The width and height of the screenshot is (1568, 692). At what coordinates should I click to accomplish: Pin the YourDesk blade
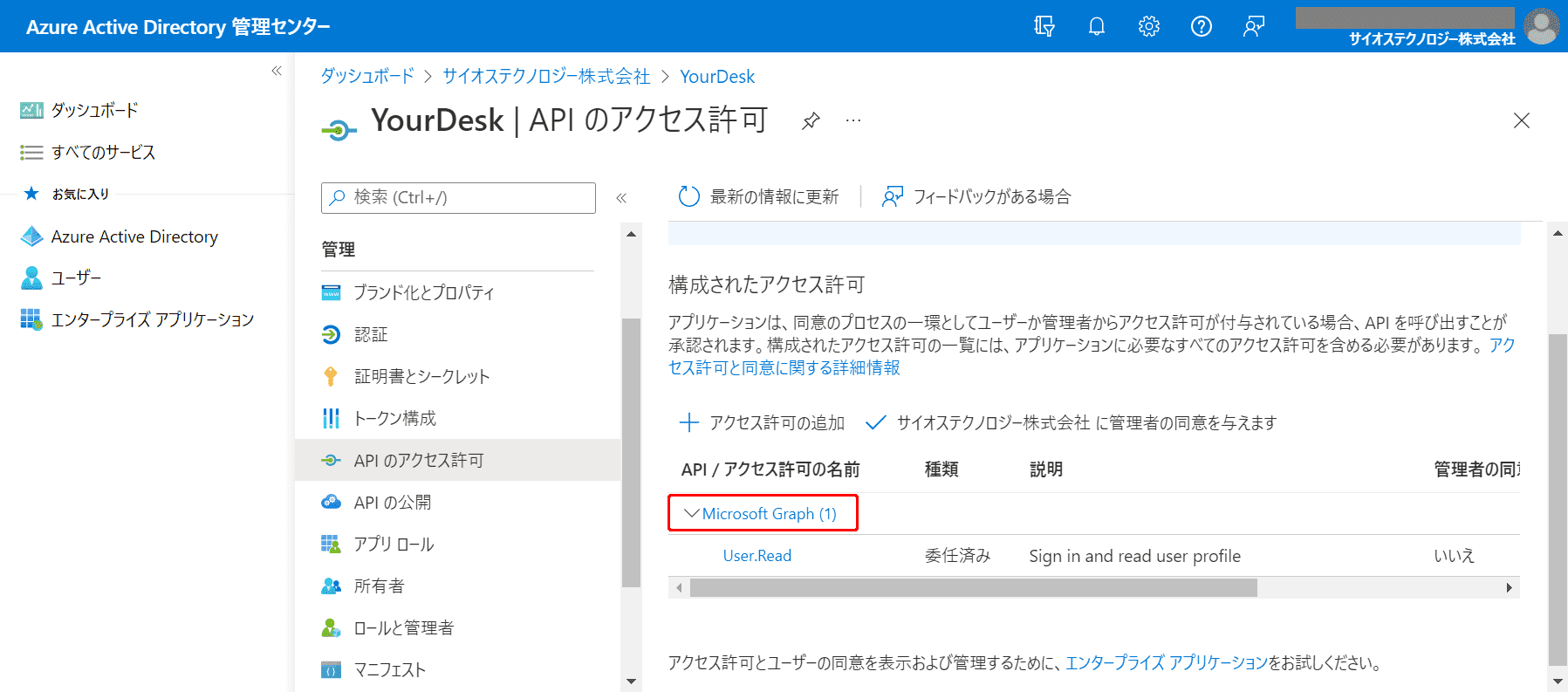pyautogui.click(x=811, y=120)
